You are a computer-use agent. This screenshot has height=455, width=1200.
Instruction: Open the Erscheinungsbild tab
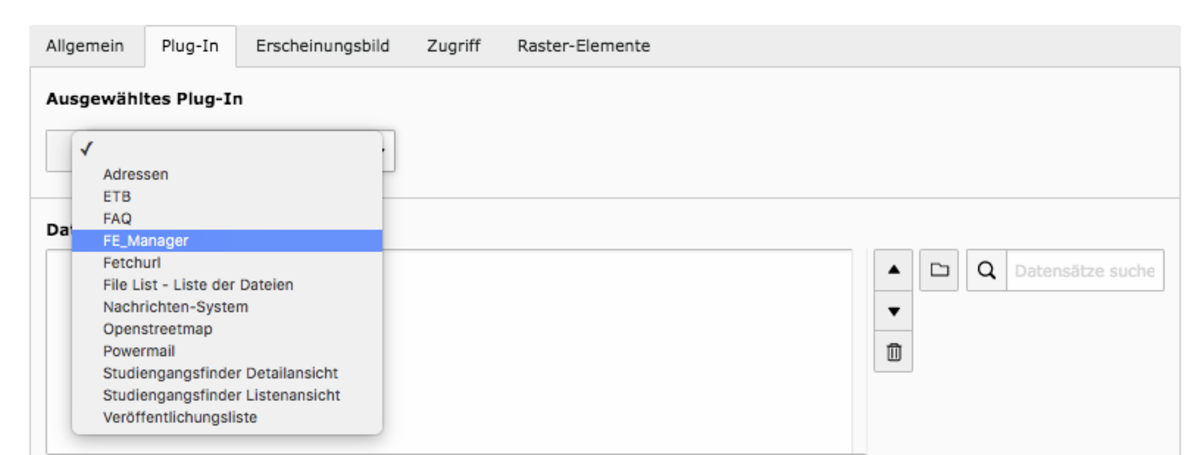pos(322,46)
